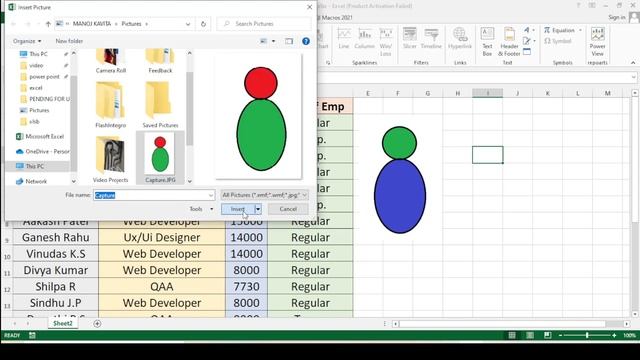The width and height of the screenshot is (640, 360).
Task: Click the Help question mark icon
Action: [306, 41]
